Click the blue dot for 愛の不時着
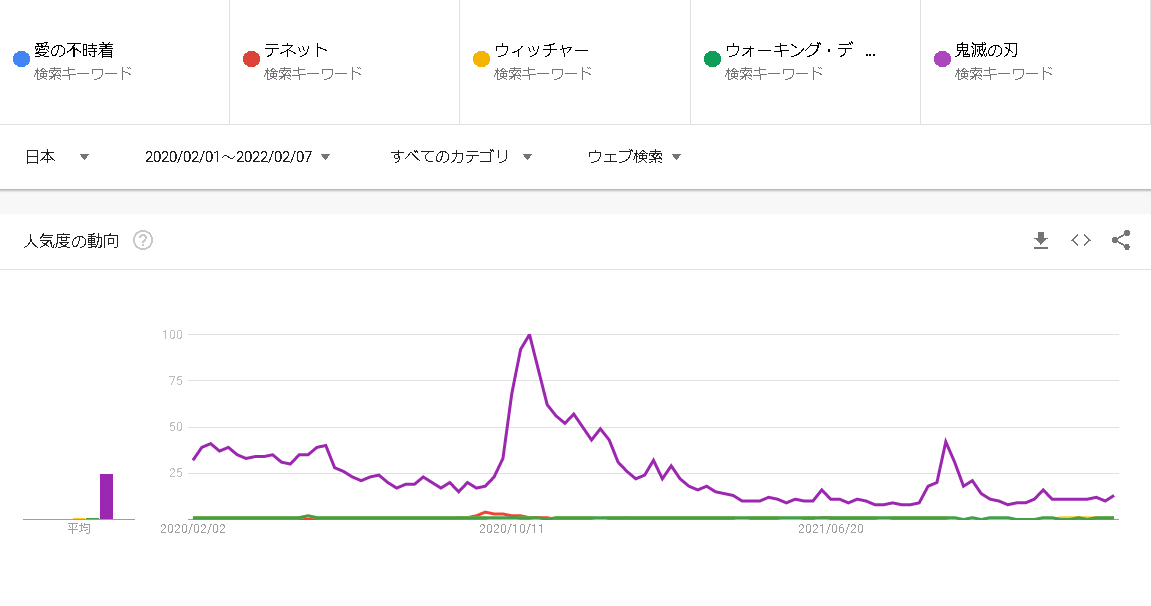Screen dimensions: 1151x606 tap(21, 59)
